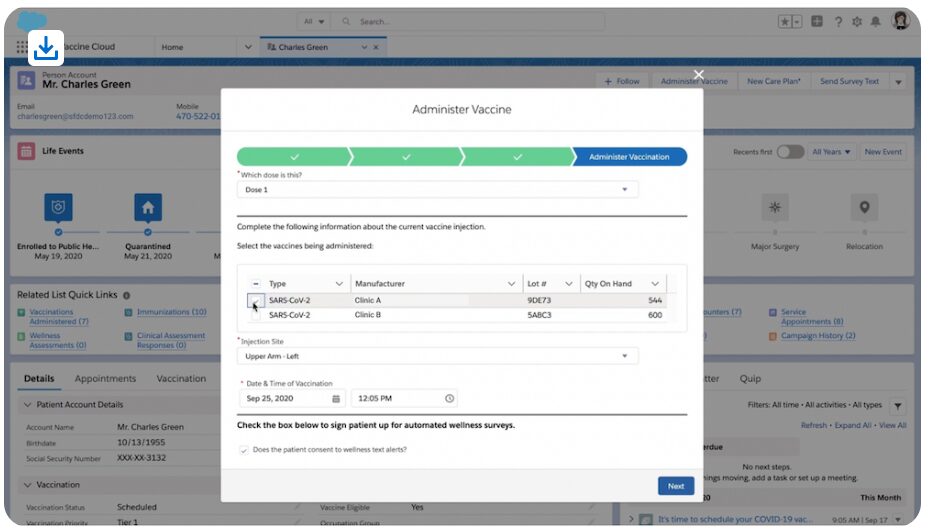Screen dimensions: 929x532
Task: Open the Which dose dropdown
Action: pos(437,189)
